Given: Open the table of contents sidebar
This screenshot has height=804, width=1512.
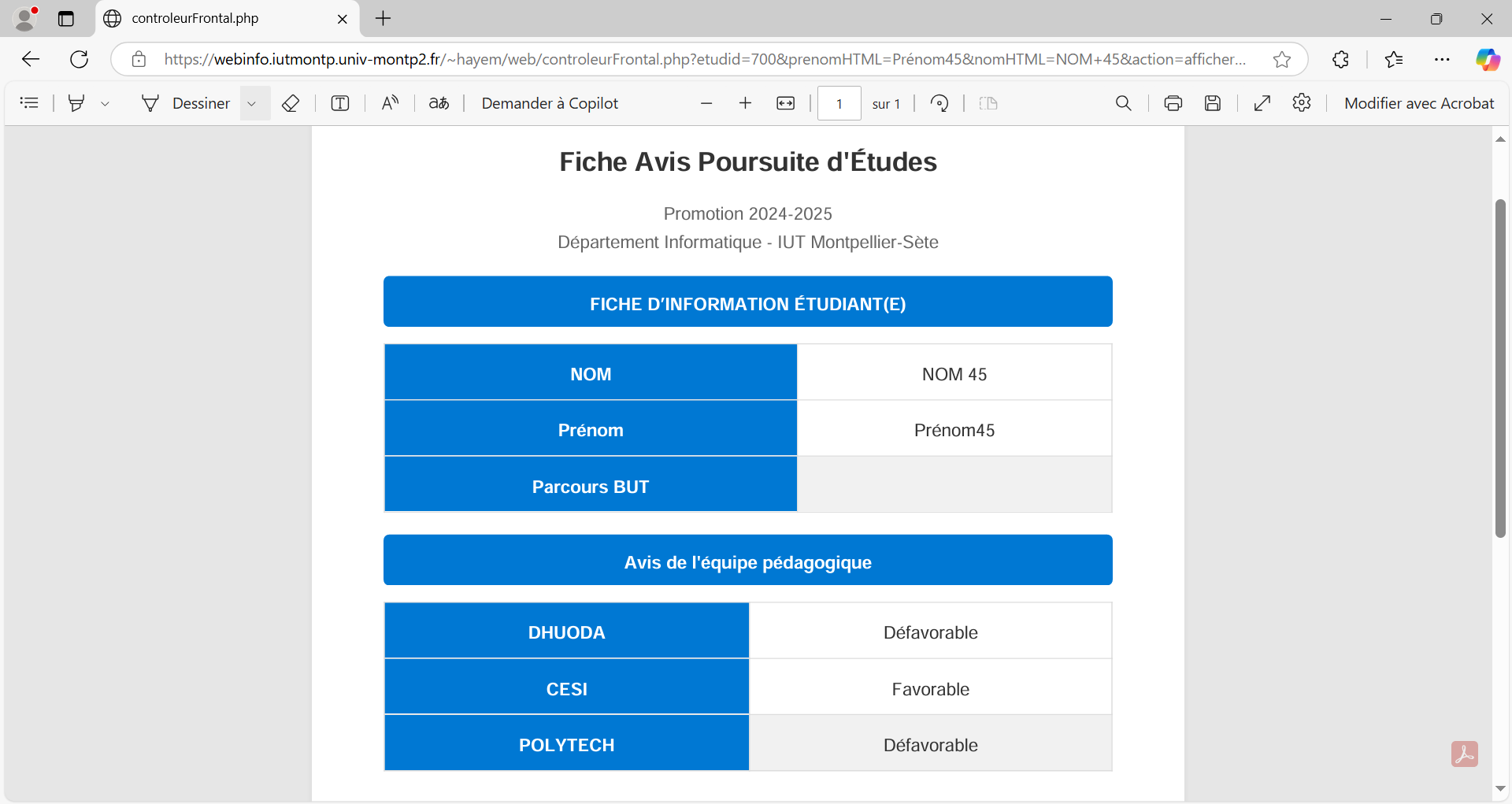Looking at the screenshot, I should [x=29, y=103].
